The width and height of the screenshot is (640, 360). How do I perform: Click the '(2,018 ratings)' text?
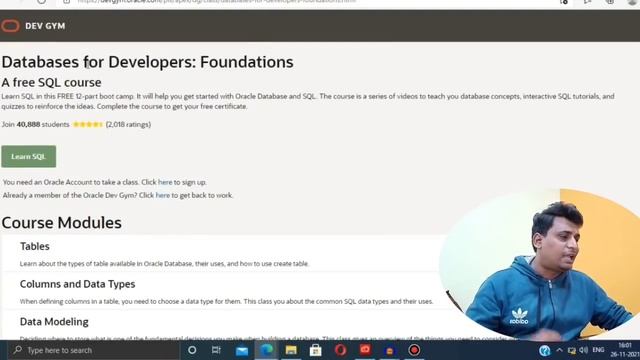click(x=128, y=124)
